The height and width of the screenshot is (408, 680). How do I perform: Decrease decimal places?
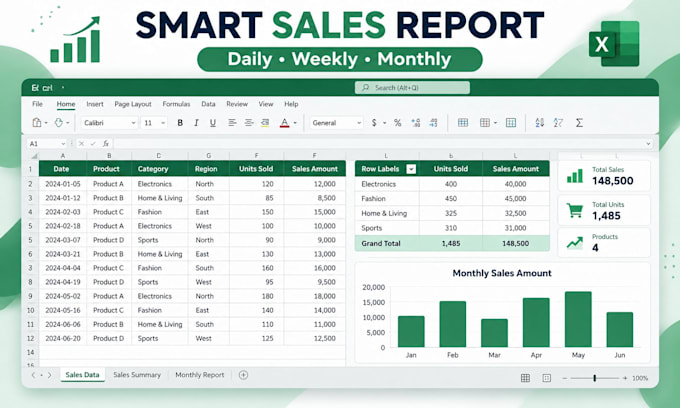(433, 123)
